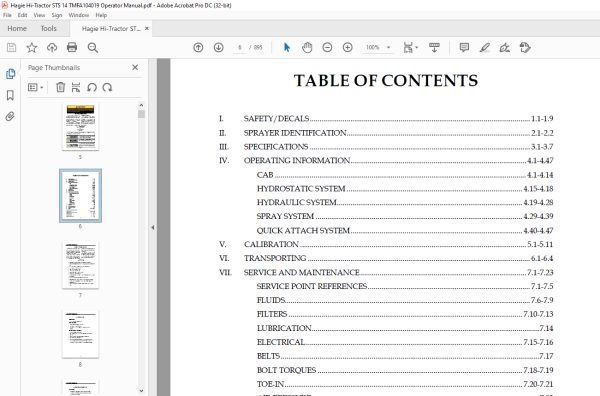Expand thumbnail options dropdown menu
600x396 pixels.
[36, 87]
